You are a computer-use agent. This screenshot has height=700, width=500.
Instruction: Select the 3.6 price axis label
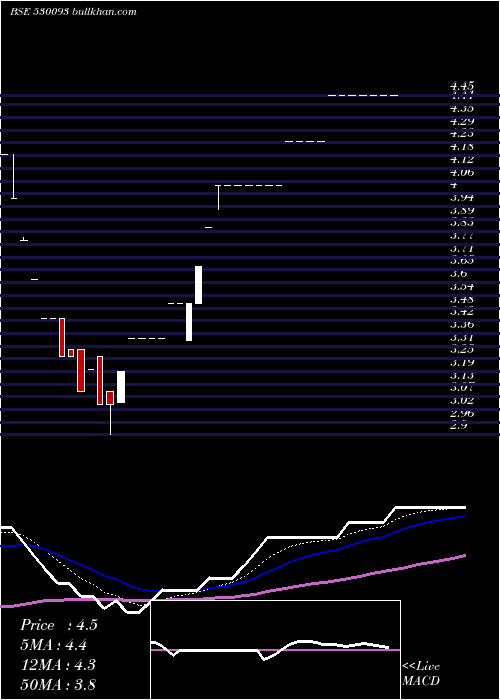[459, 274]
